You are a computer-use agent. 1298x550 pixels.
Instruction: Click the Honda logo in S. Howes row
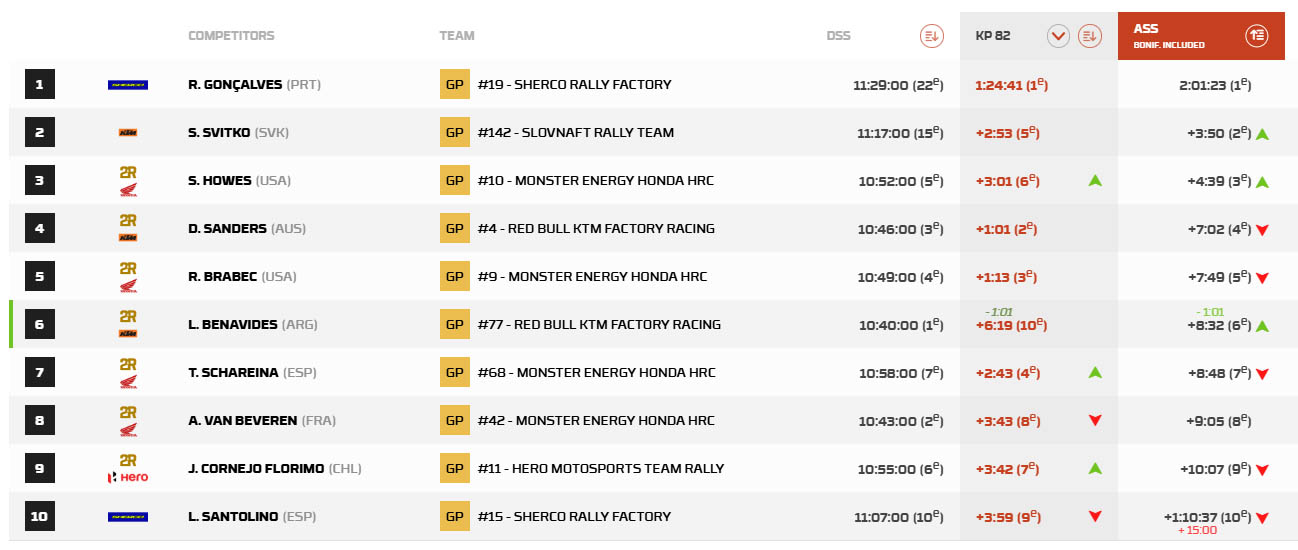tap(128, 190)
